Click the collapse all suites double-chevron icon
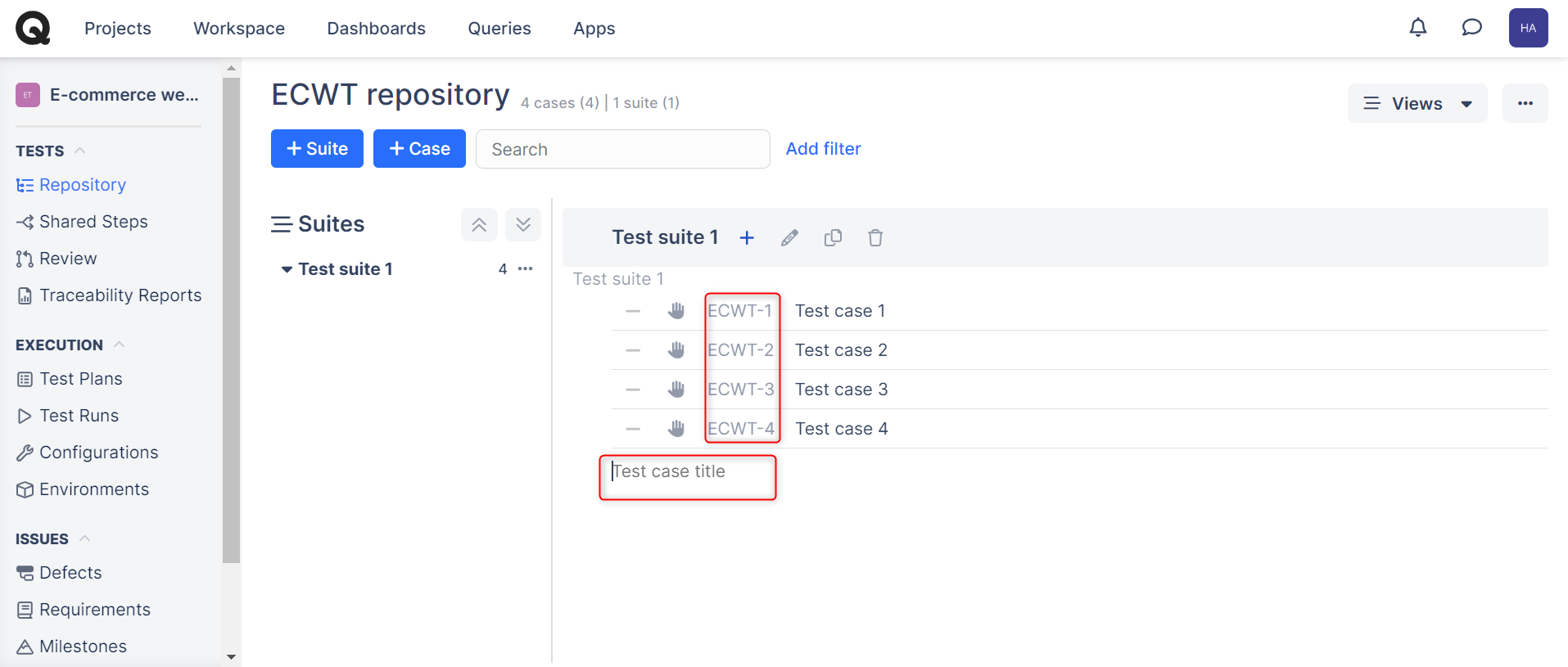1568x667 pixels. pos(479,224)
